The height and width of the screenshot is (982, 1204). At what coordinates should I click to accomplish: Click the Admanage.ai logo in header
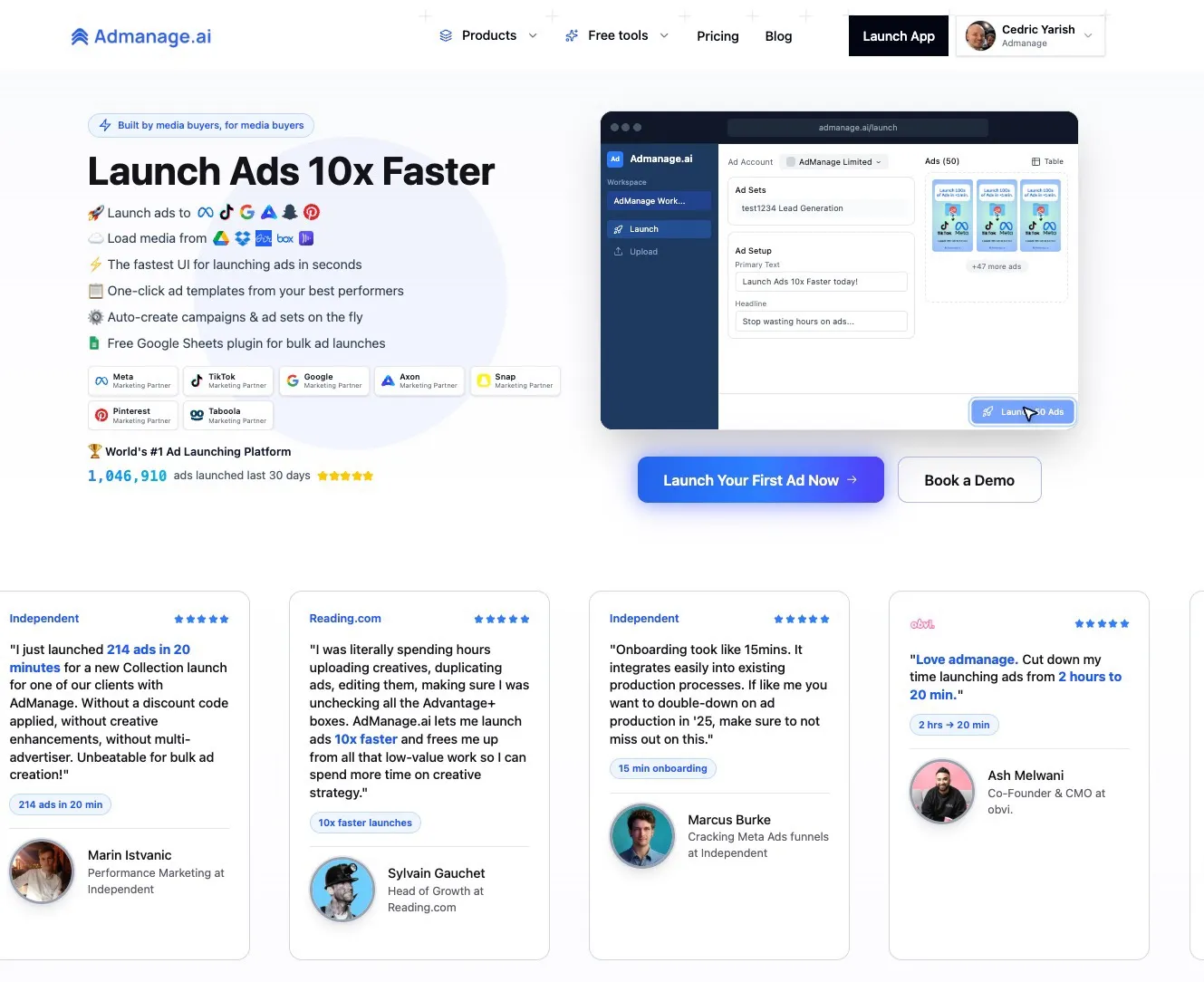point(140,36)
